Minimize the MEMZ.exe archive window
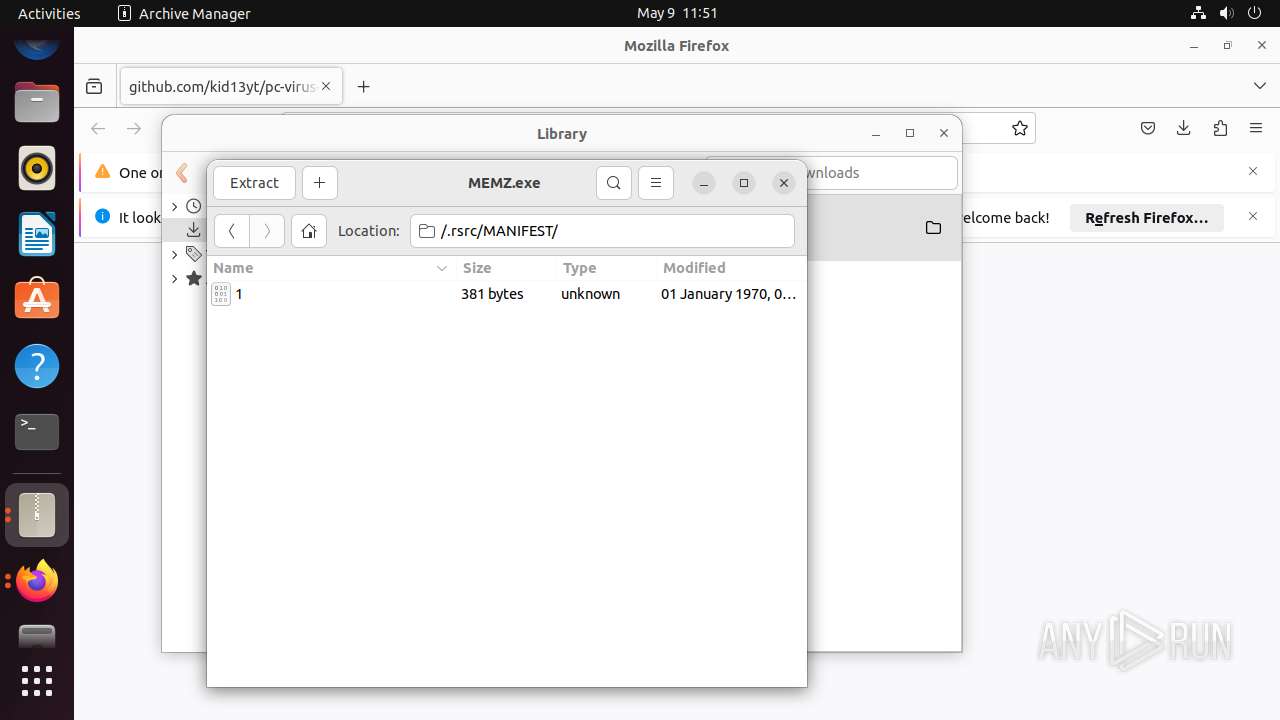 point(704,183)
